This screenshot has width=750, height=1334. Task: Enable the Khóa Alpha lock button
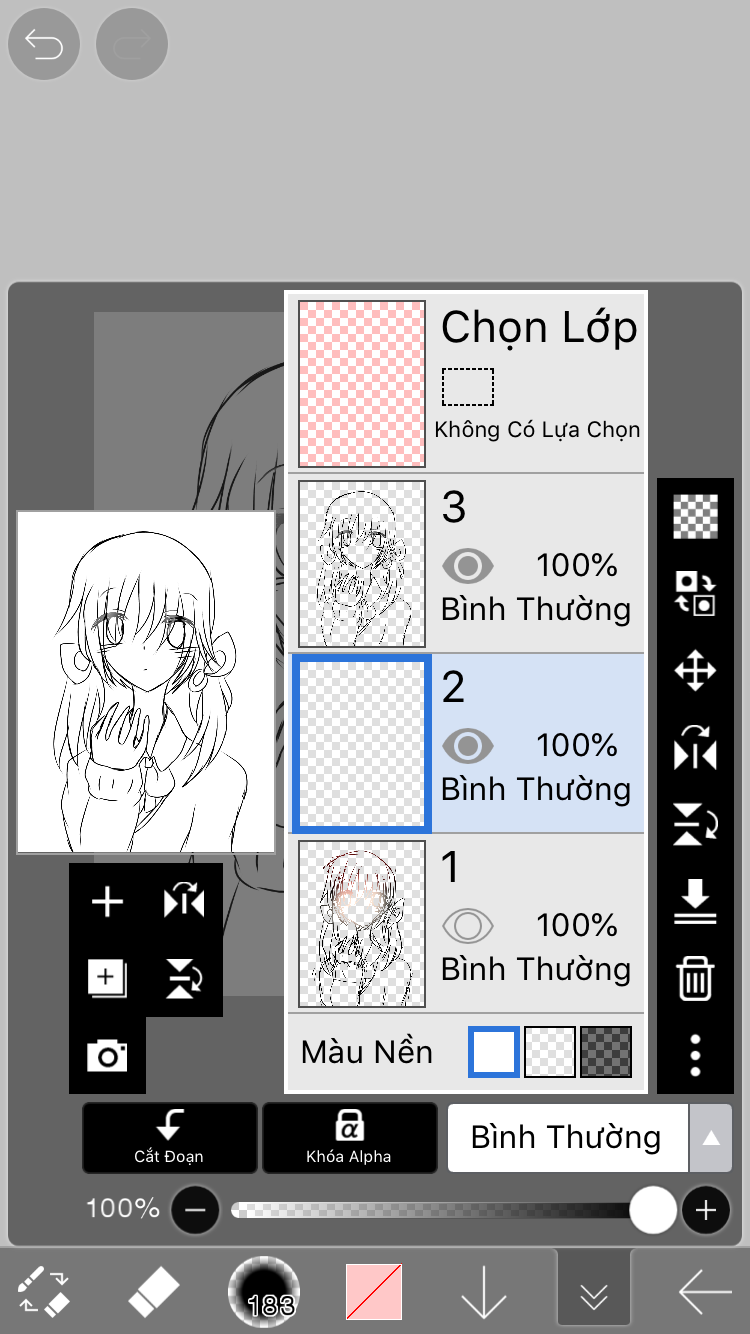pos(349,1137)
